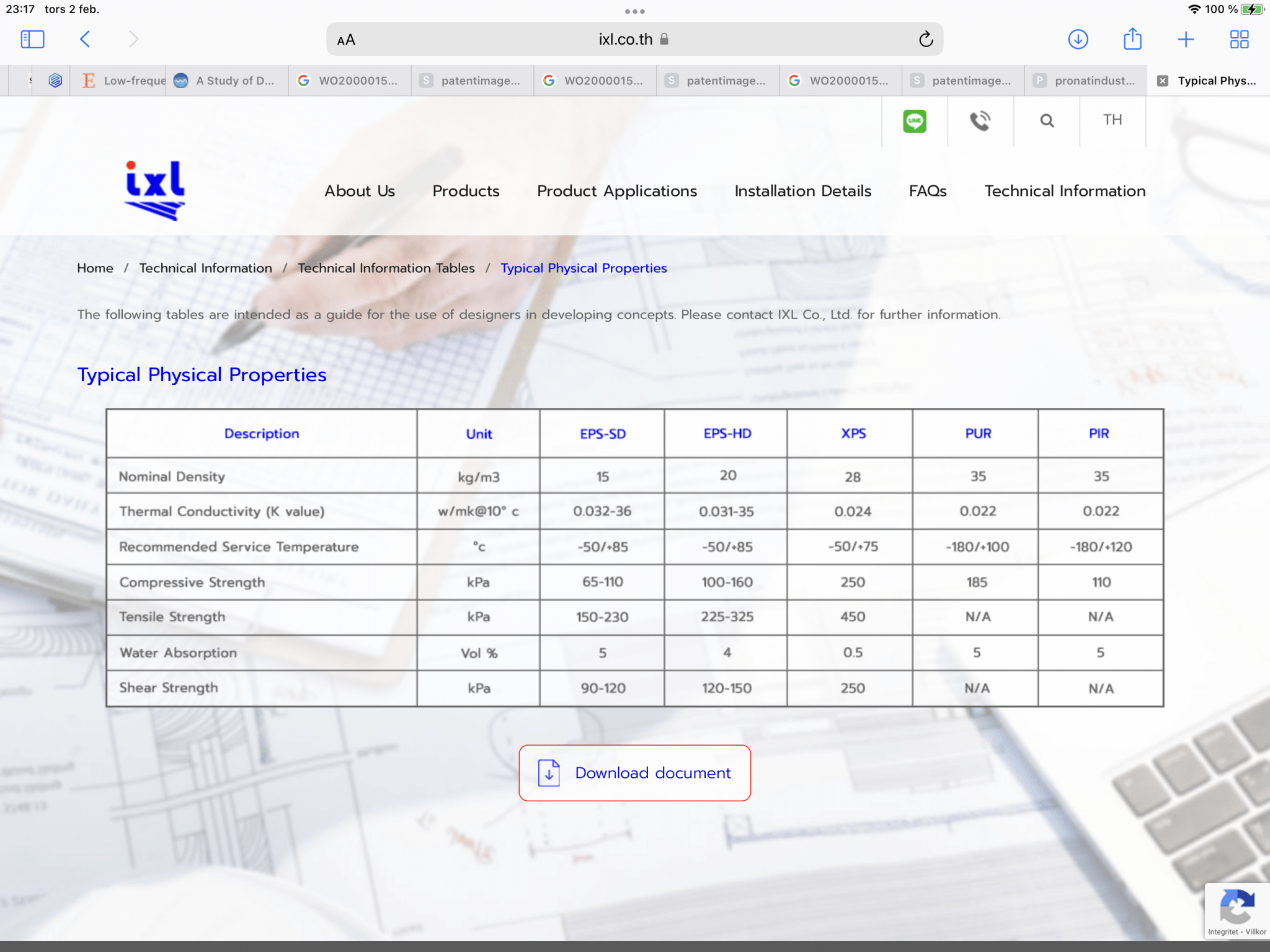
Task: Select the 0.032-36 cell value
Action: point(602,511)
